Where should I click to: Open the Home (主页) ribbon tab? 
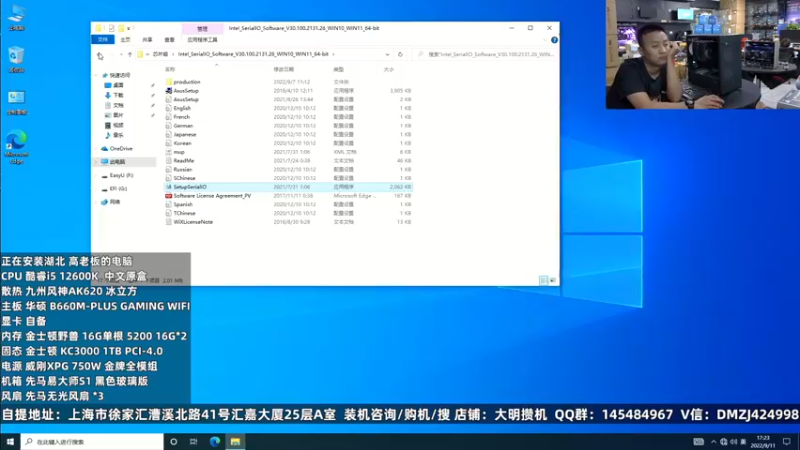[x=125, y=40]
